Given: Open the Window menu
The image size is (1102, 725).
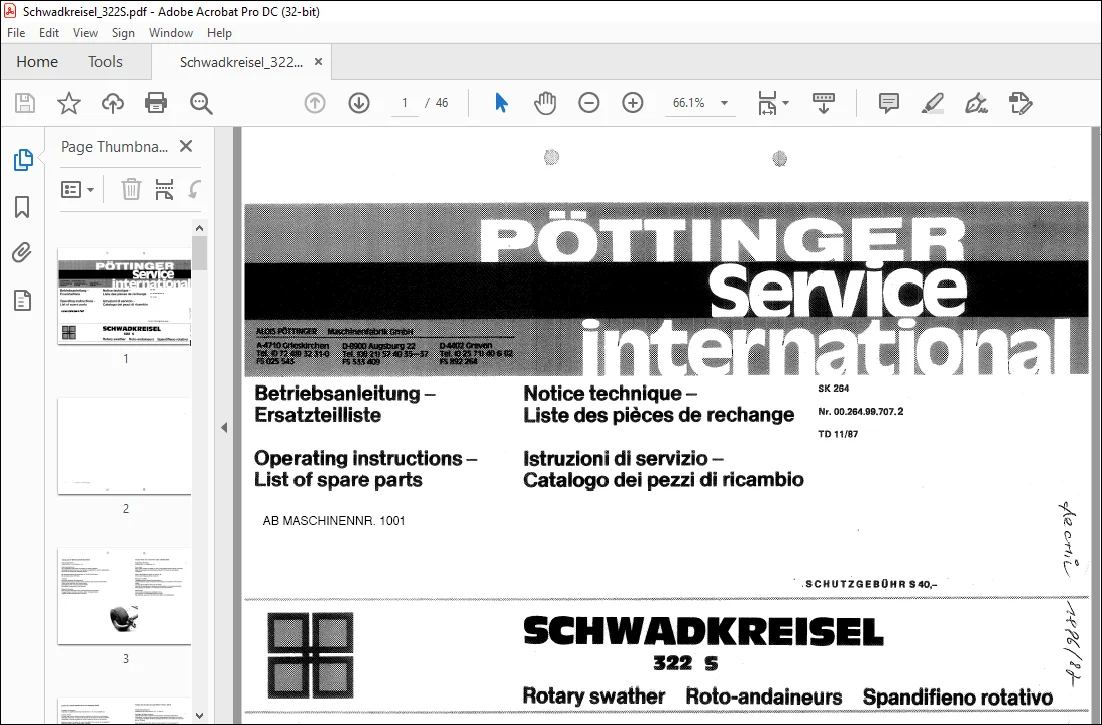Looking at the screenshot, I should tap(171, 33).
